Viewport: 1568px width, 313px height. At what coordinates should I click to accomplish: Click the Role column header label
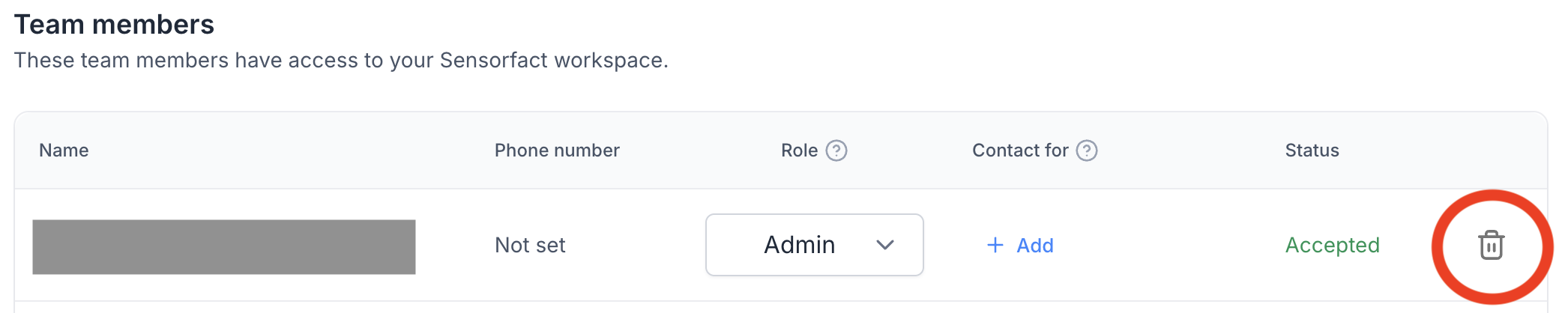(799, 151)
